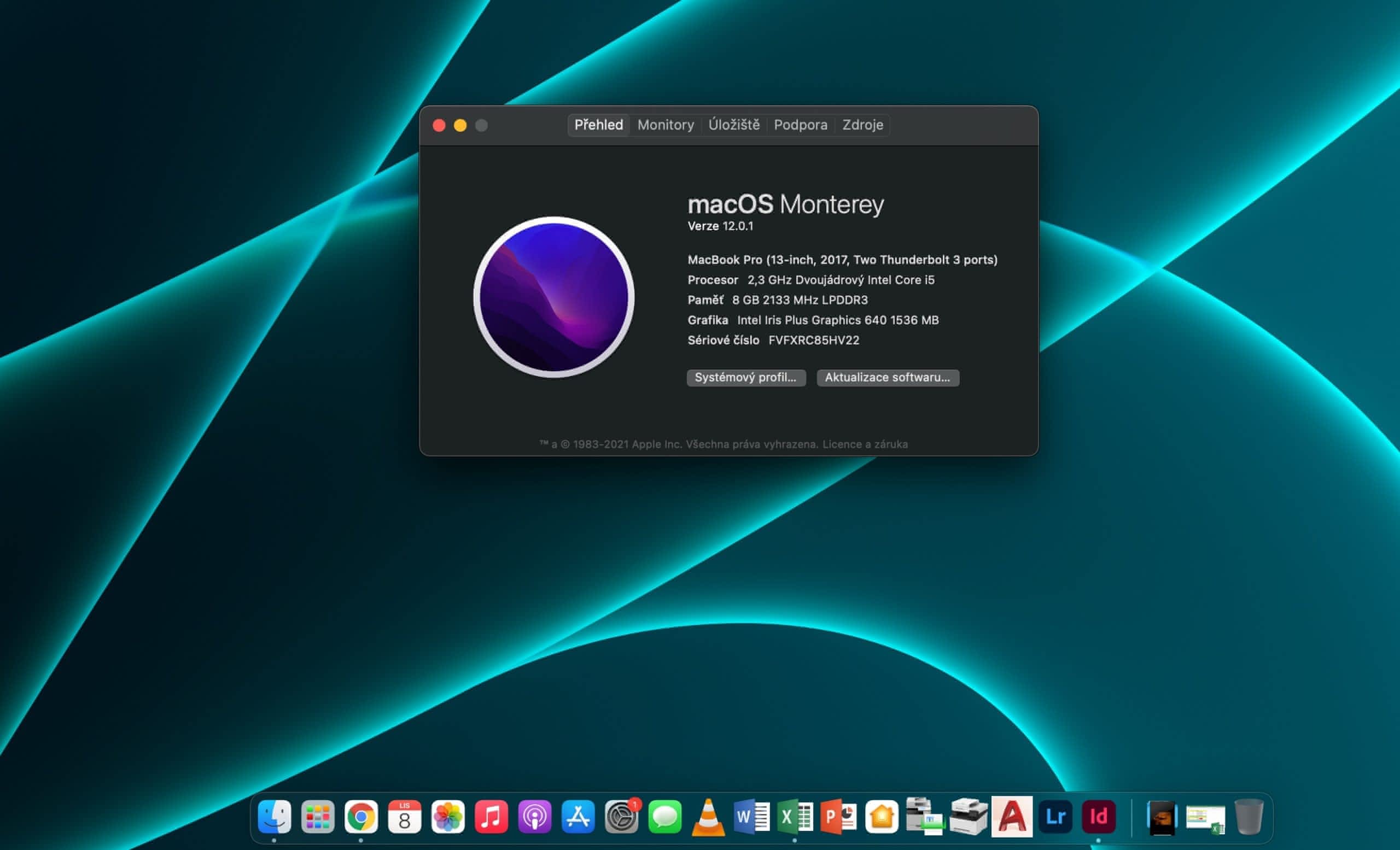Image resolution: width=1400 pixels, height=850 pixels.
Task: Select the Podpora tab
Action: (x=800, y=125)
